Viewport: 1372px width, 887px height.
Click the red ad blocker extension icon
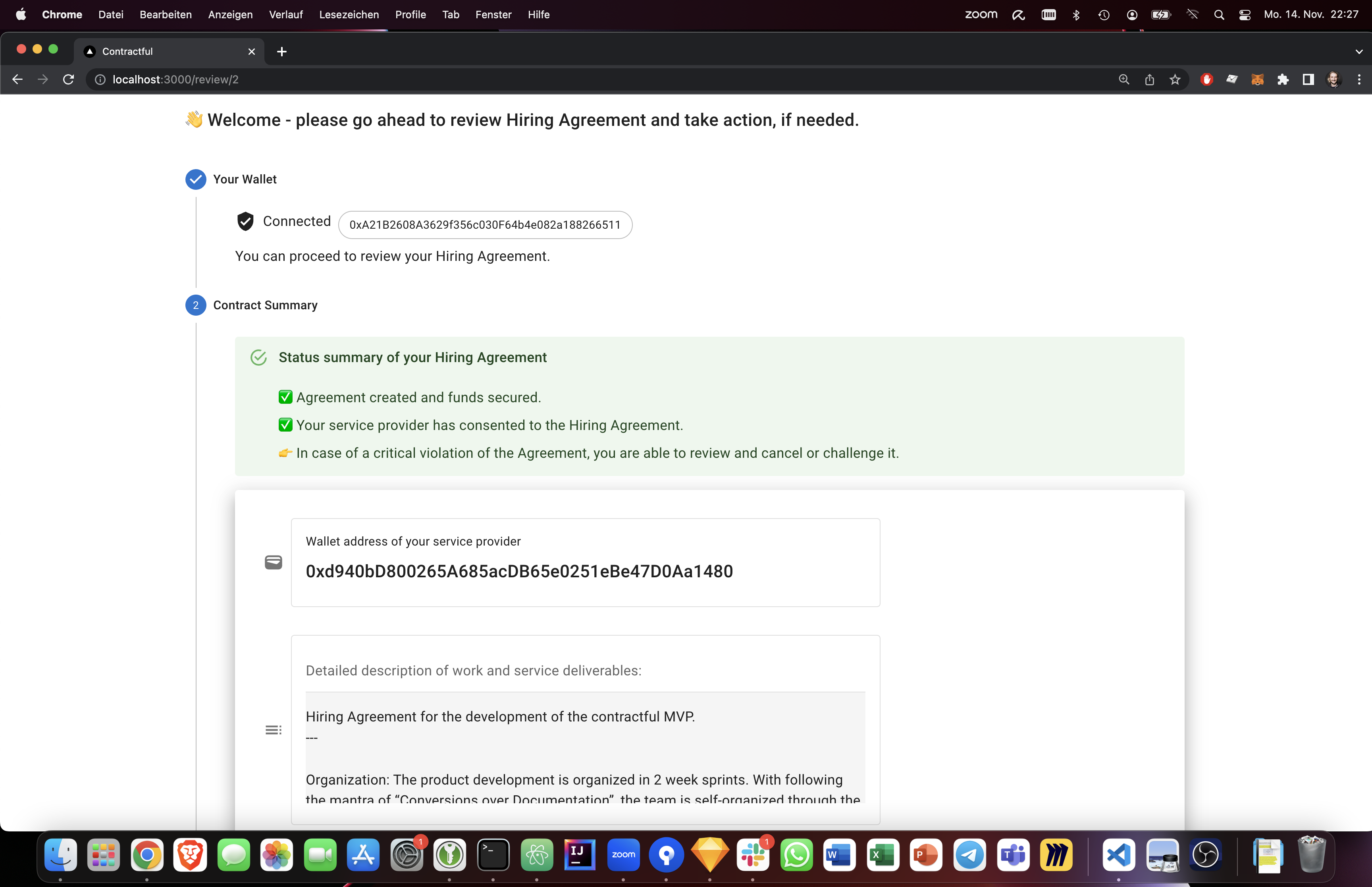point(1207,79)
